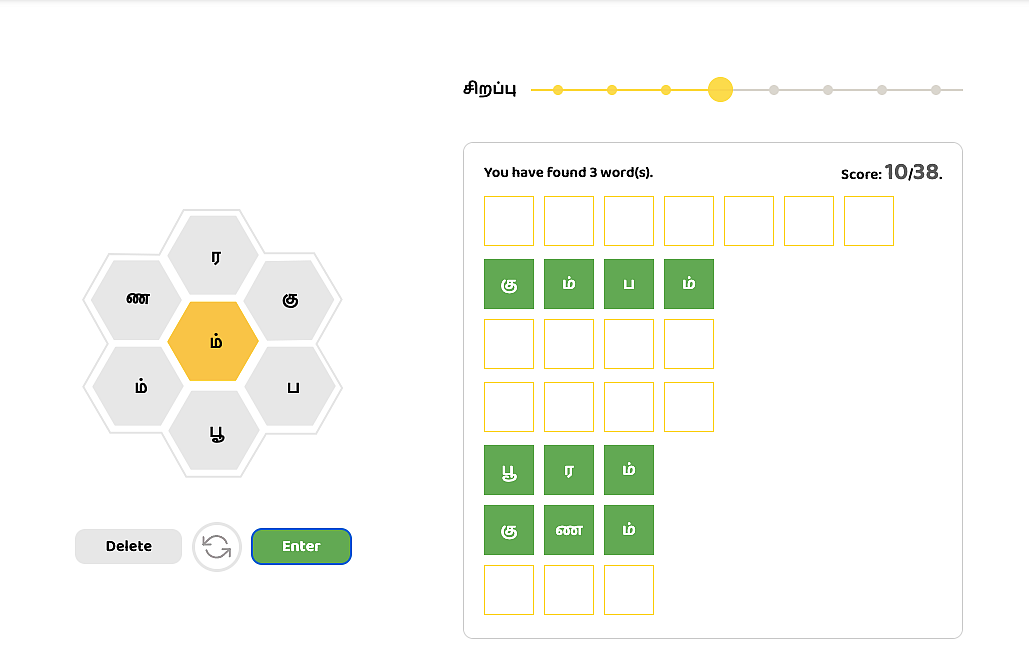The image size is (1029, 659).
Task: Click the சிறப்பு rank label
Action: click(490, 89)
